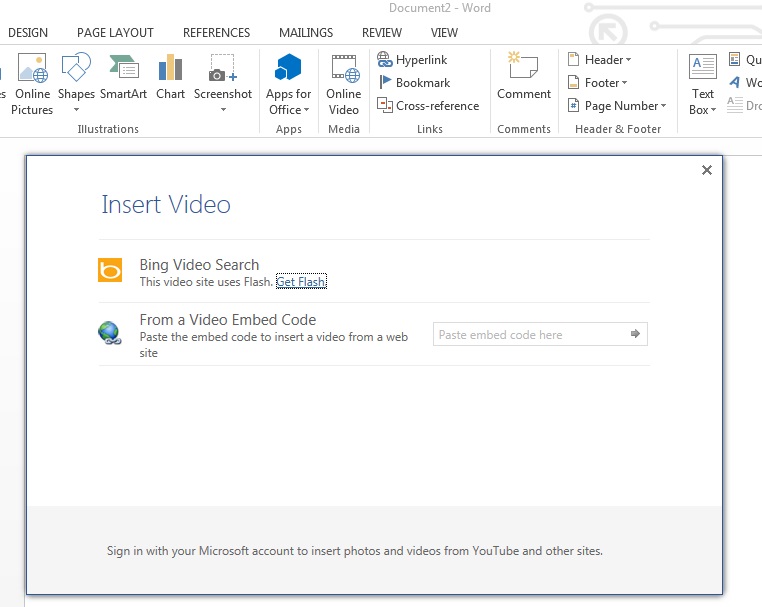Open the Header dropdown
Screen dimensions: 762x607
(600, 60)
